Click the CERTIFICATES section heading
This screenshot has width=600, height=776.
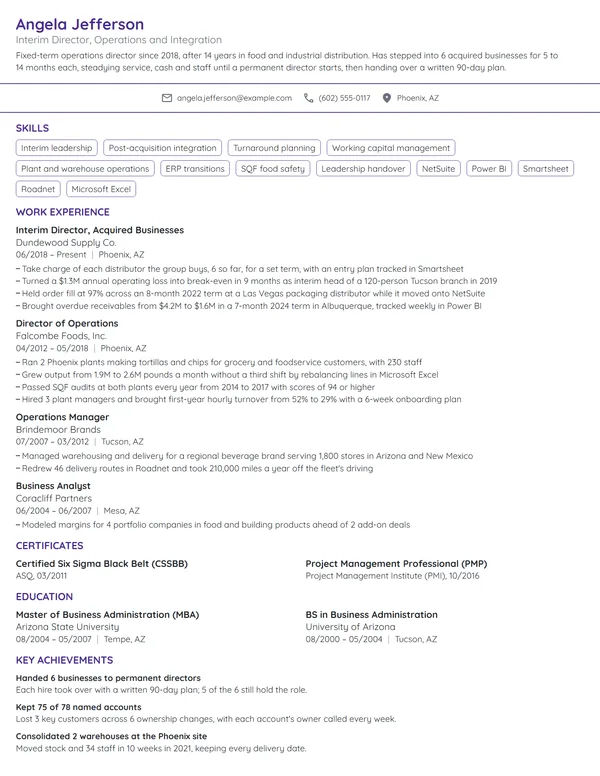pos(50,546)
